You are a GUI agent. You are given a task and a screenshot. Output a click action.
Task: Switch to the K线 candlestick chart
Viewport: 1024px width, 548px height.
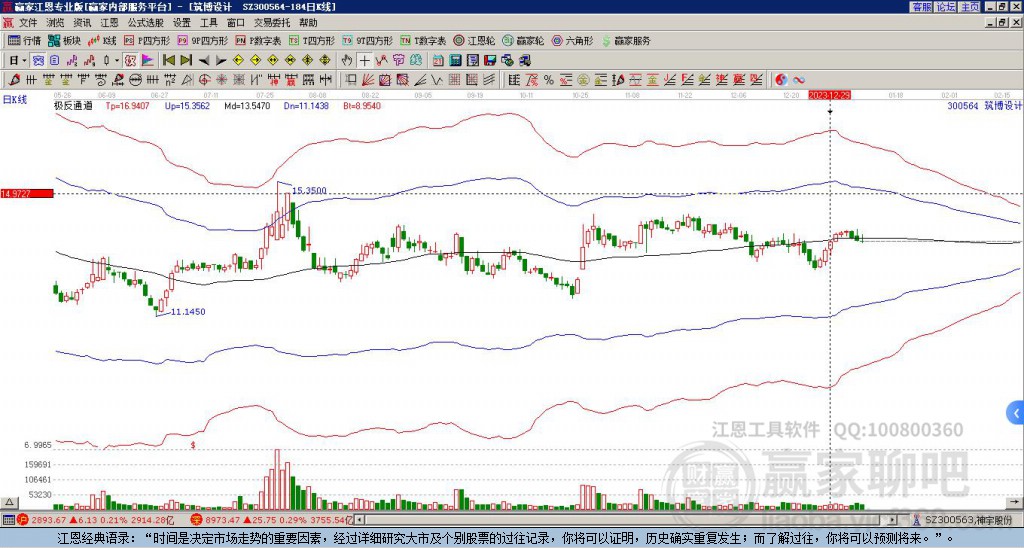tap(103, 40)
